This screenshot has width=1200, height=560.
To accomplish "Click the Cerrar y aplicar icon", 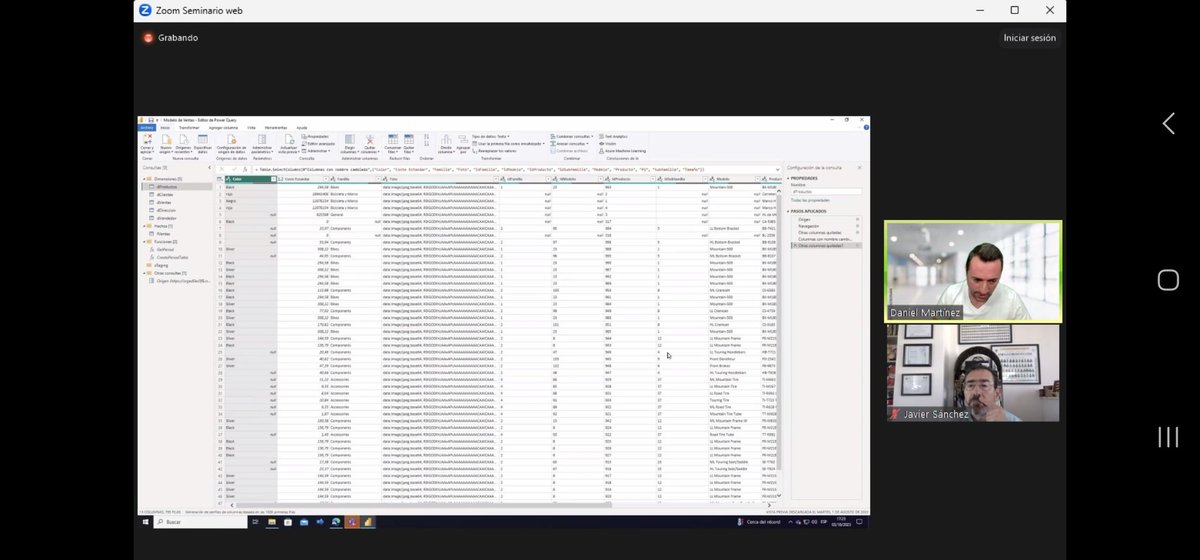I will pos(148,140).
